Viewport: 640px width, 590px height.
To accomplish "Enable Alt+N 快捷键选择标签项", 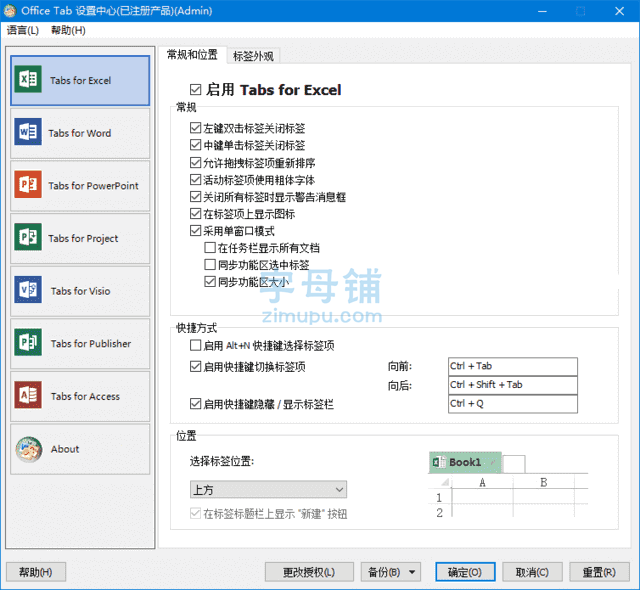I will click(196, 346).
